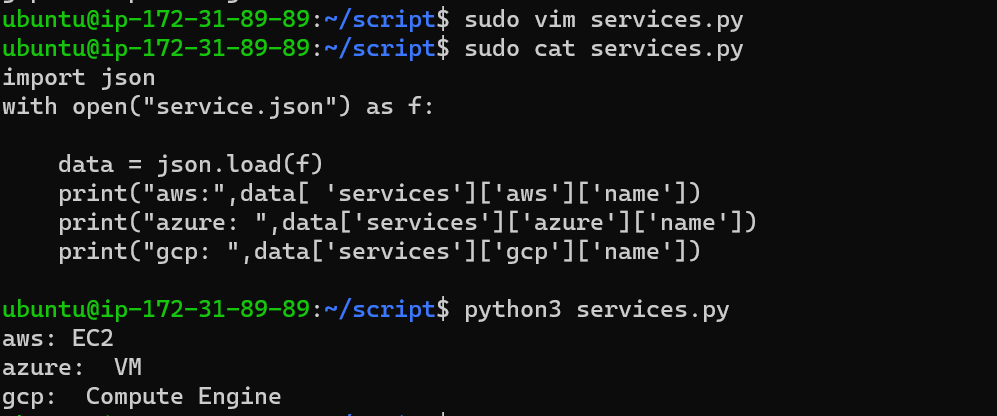997x416 pixels.
Task: Click the 'sudo vim services.py' command text
Action: point(603,20)
